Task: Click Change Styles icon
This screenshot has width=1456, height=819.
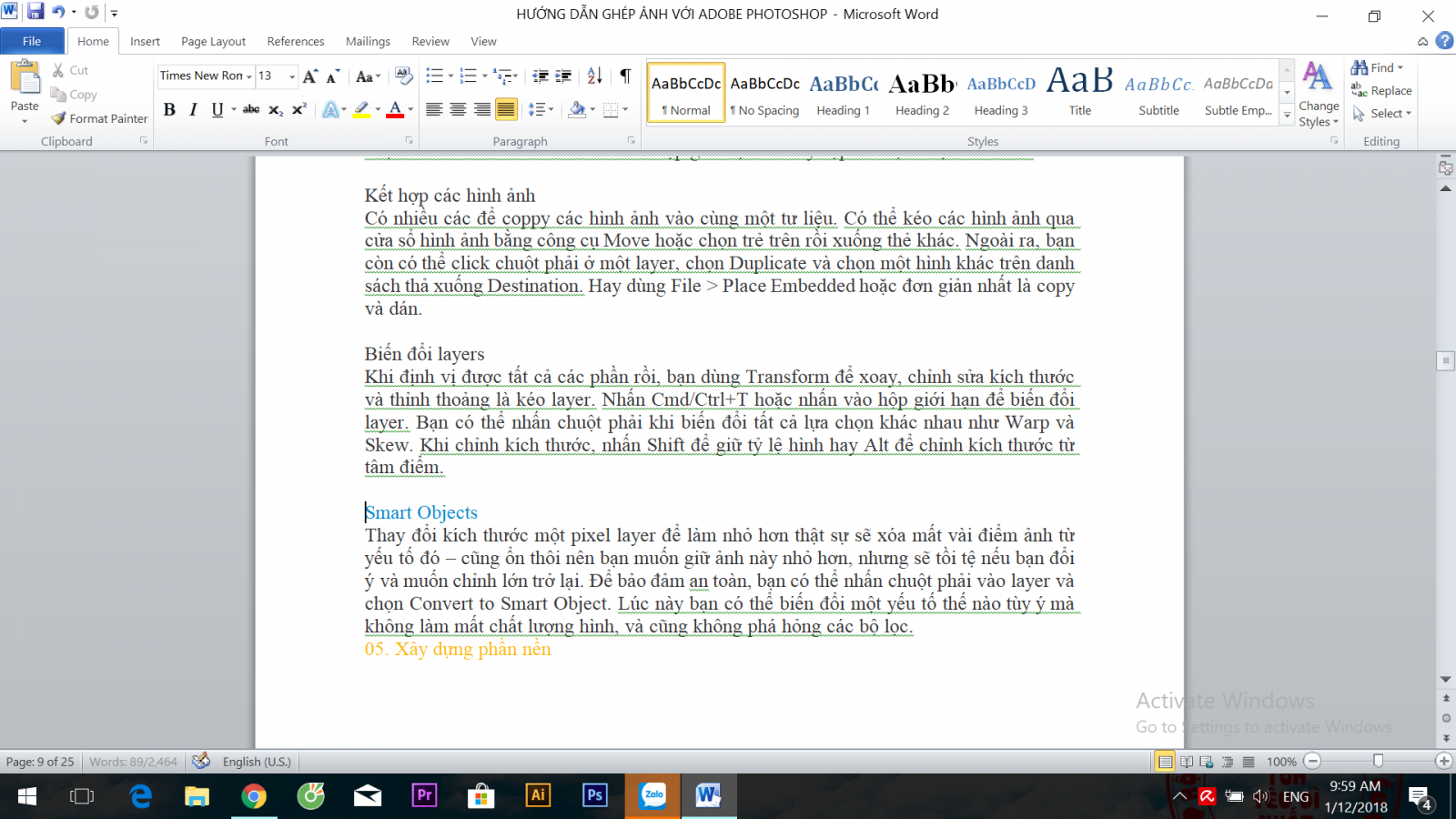Action: 1318,76
